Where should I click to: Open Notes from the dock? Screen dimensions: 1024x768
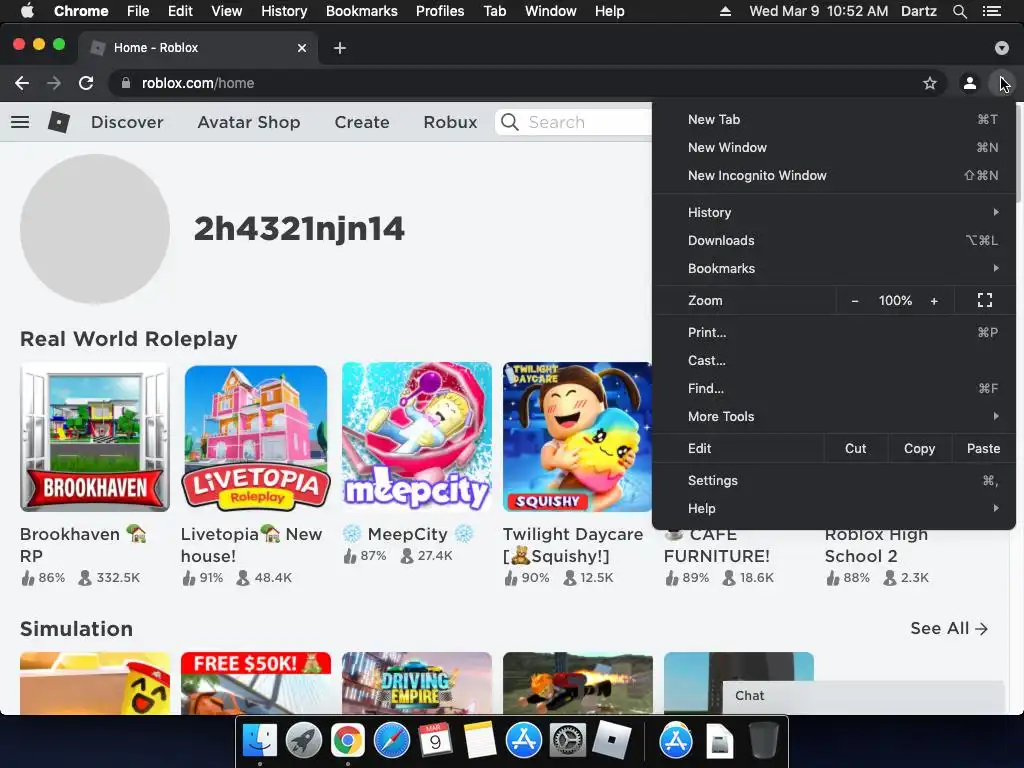[479, 741]
